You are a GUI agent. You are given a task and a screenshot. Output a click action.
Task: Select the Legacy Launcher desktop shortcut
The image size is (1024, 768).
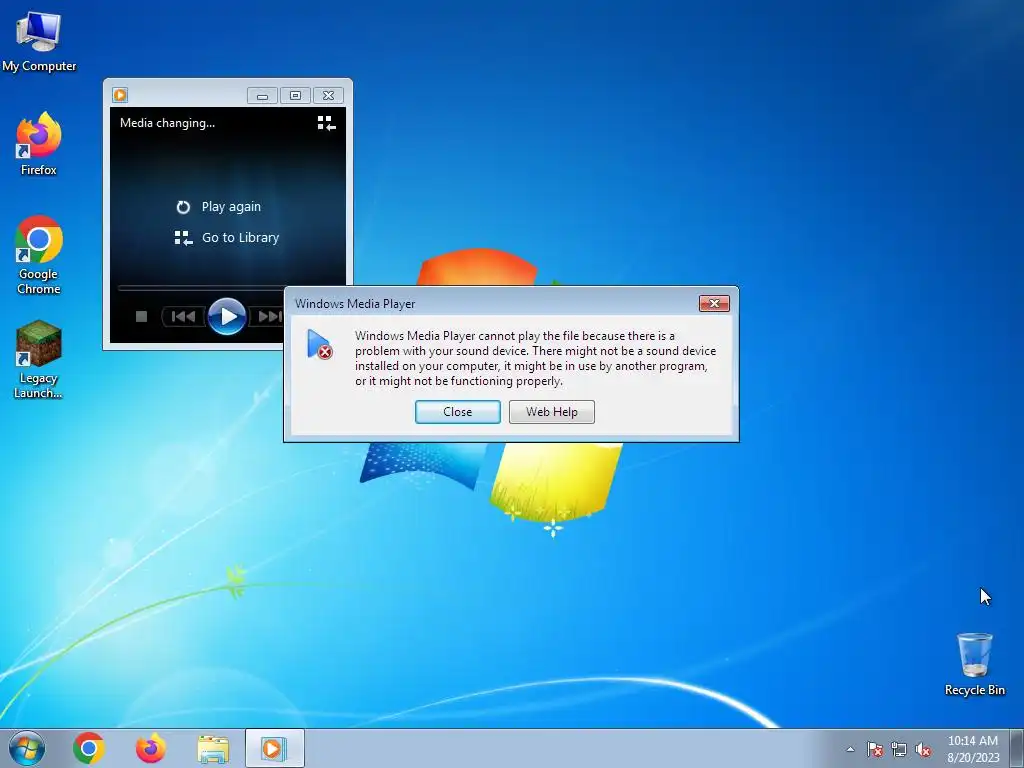pyautogui.click(x=39, y=359)
